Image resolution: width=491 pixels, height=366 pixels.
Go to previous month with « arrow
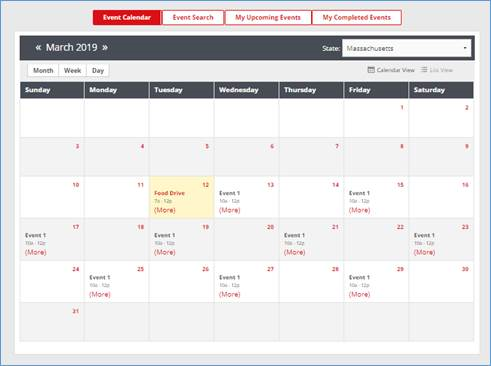[38, 47]
